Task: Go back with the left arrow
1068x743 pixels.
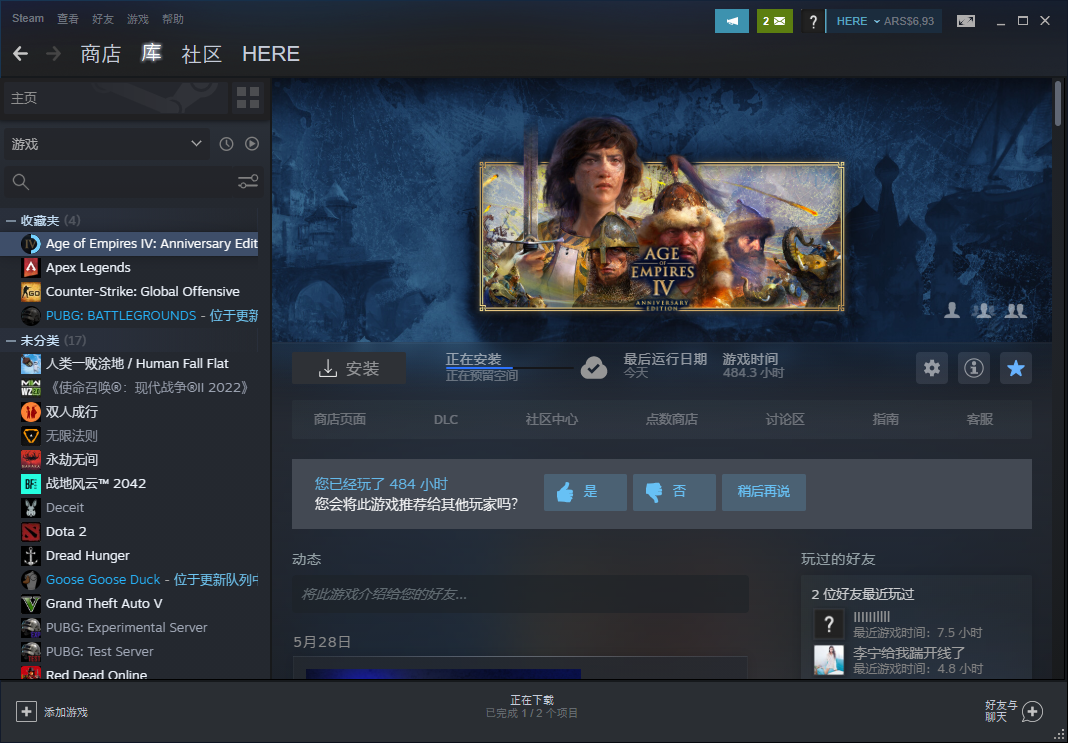Action: tap(20, 54)
